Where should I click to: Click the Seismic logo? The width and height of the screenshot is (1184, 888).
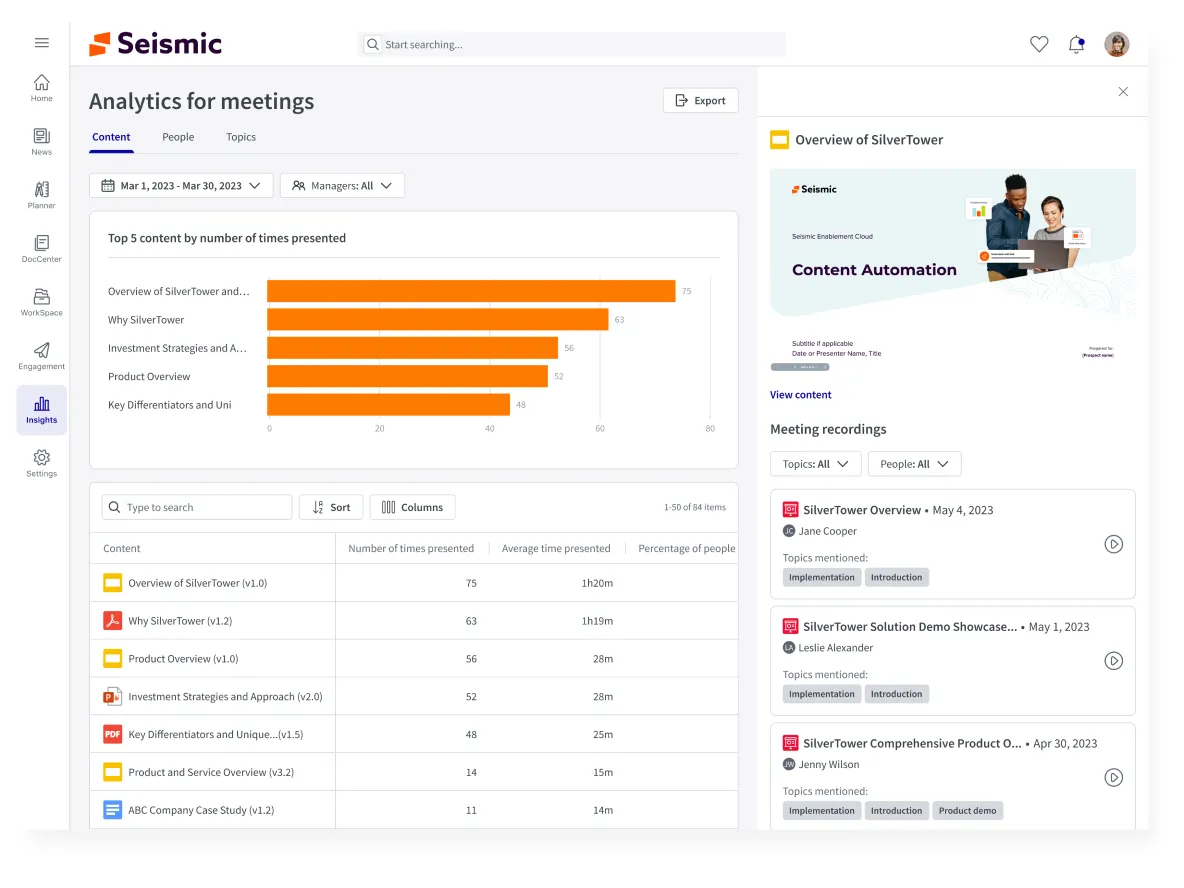click(x=156, y=44)
